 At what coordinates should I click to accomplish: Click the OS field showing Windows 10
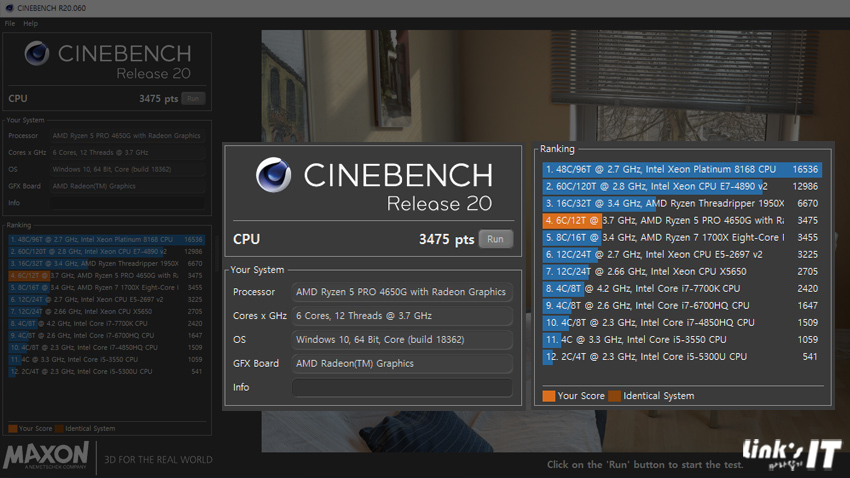tap(127, 169)
